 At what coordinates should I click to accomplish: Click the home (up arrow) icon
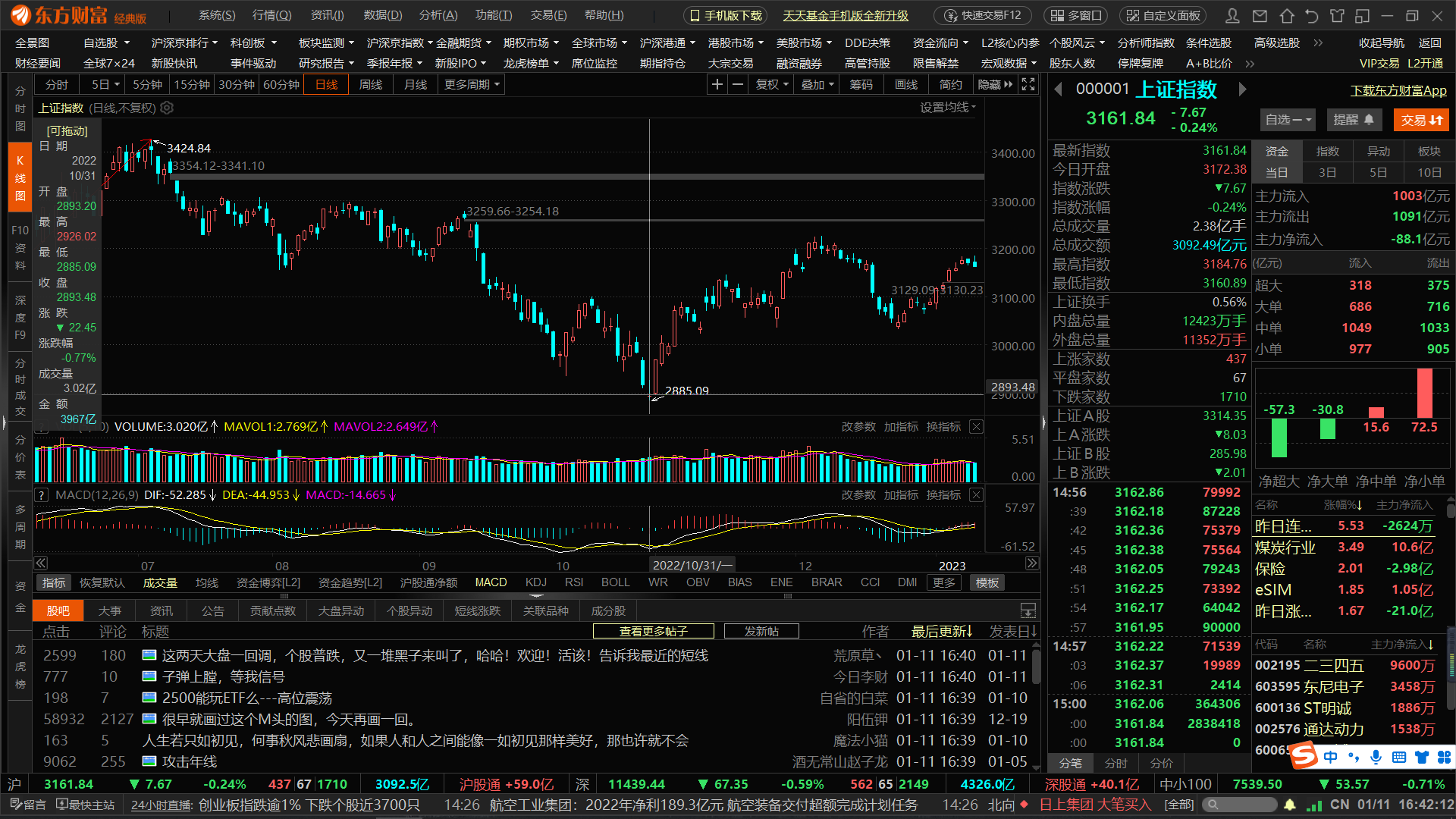pos(1286,15)
